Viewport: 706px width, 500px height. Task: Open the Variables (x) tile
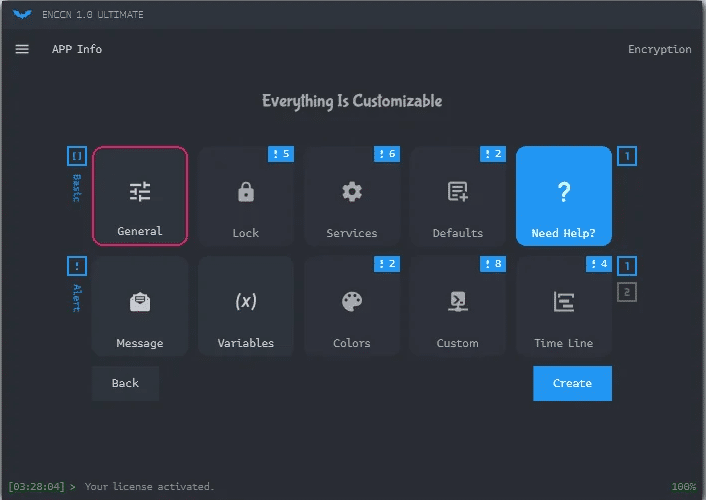coord(246,306)
